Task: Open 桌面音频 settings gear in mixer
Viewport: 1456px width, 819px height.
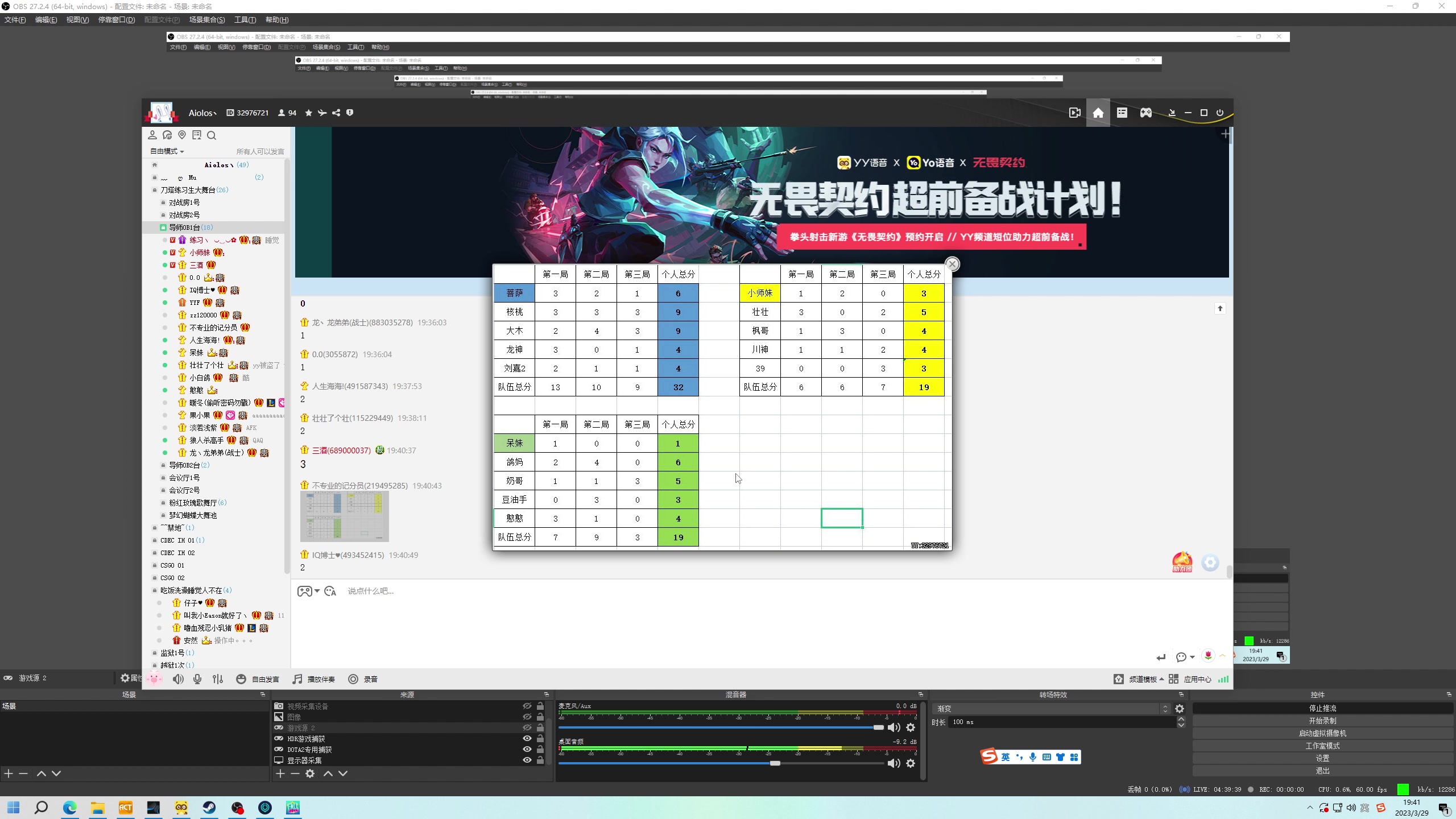Action: [x=911, y=763]
